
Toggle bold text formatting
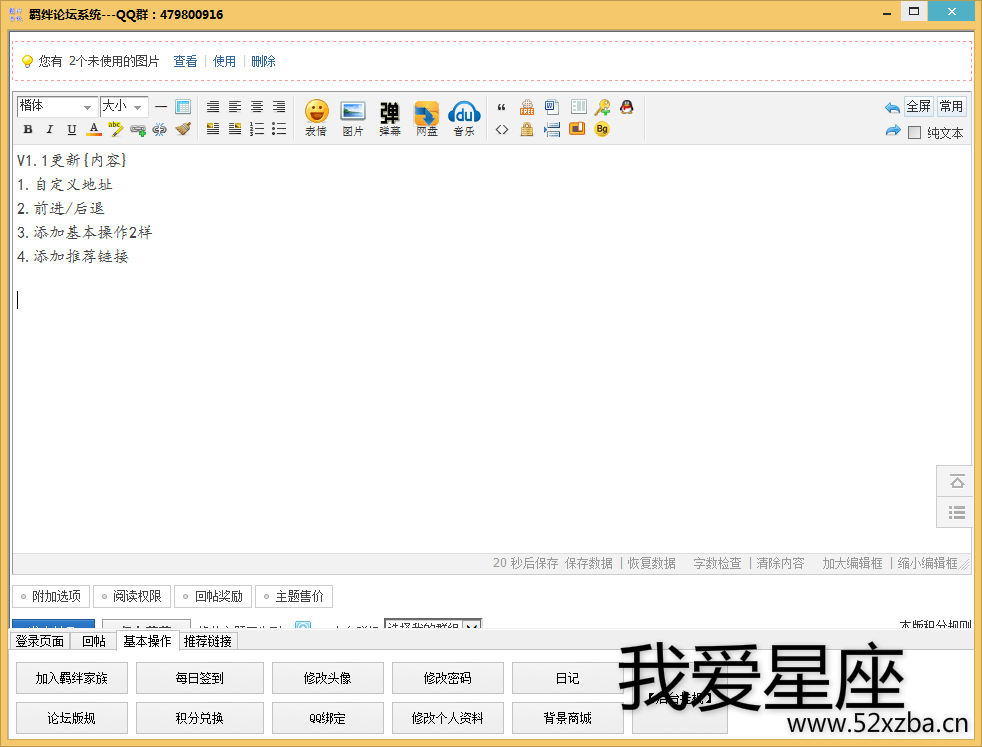tap(28, 129)
